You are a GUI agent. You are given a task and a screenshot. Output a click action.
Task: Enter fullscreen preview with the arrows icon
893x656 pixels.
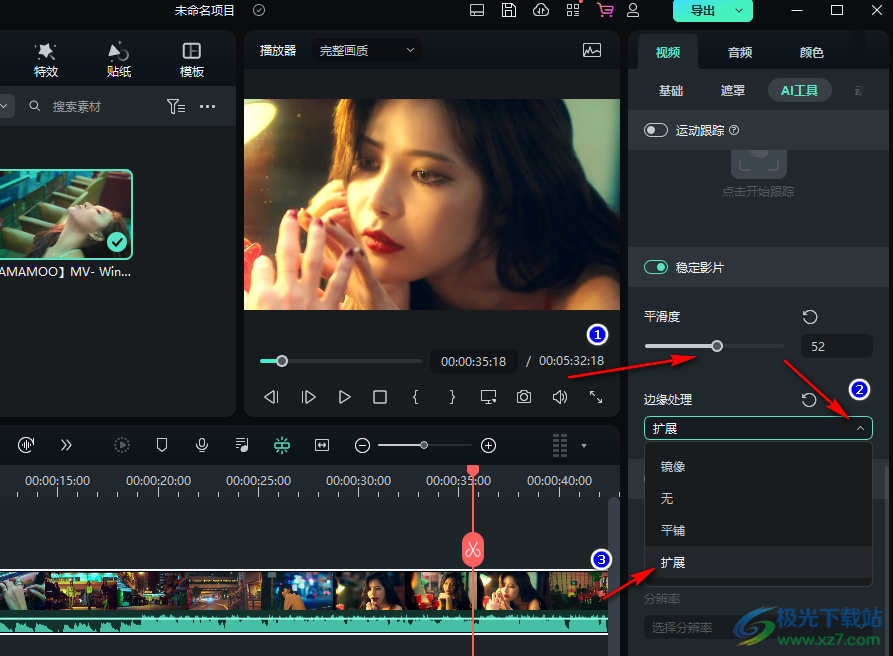[596, 397]
